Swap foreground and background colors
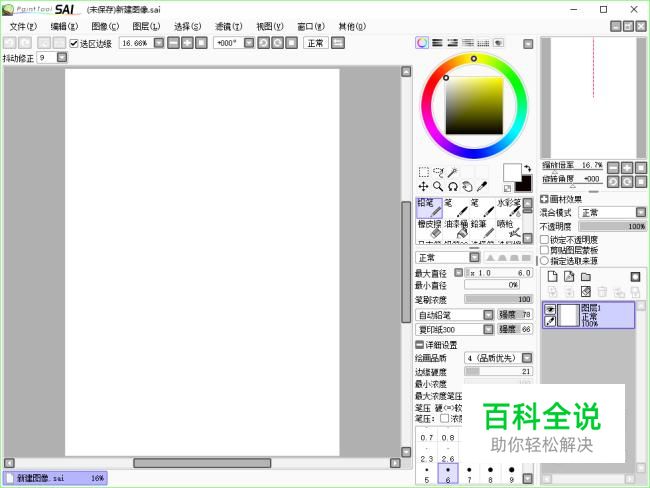 pos(527,168)
